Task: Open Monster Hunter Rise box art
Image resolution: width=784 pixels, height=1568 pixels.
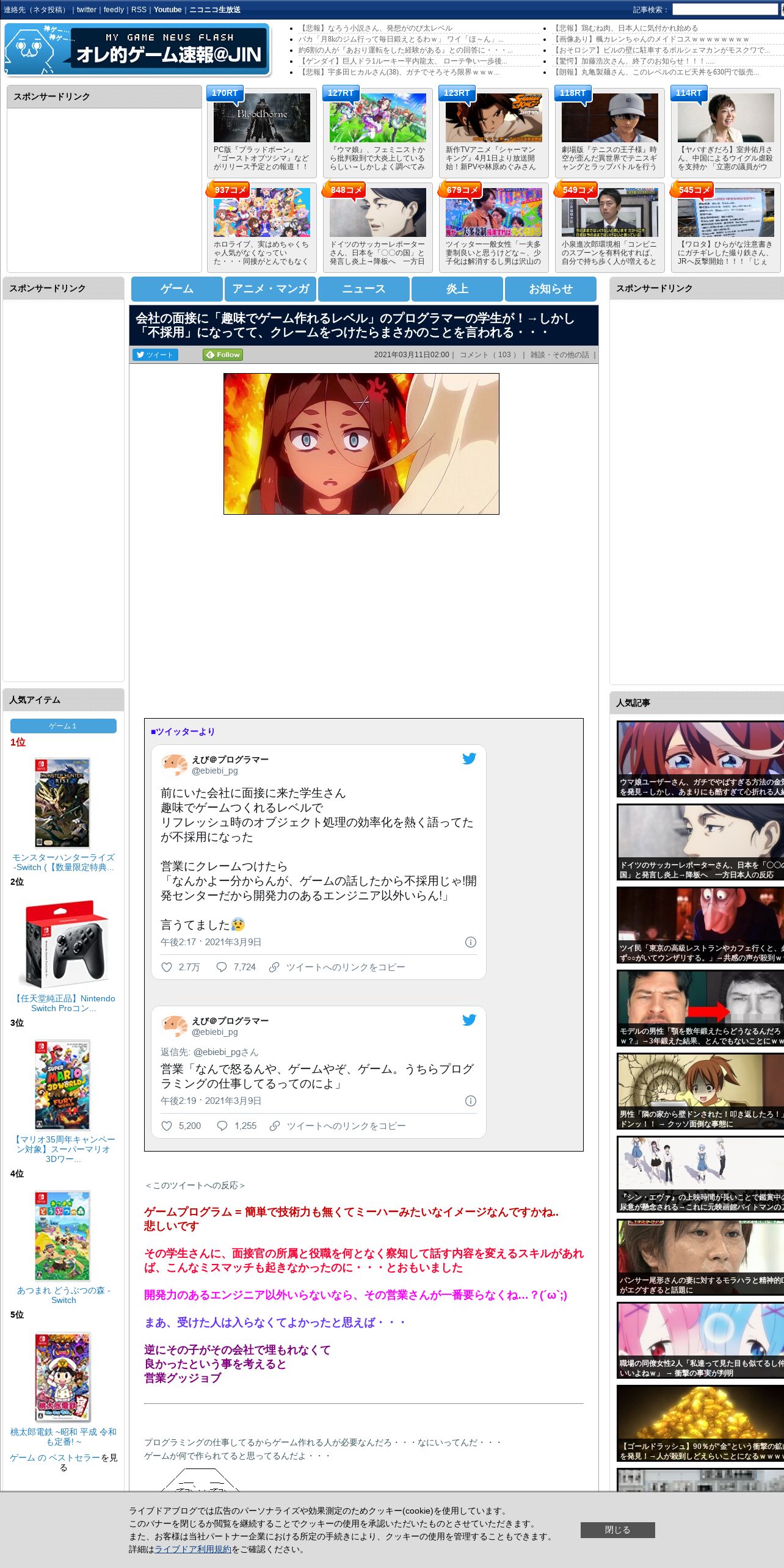Action: [x=62, y=803]
